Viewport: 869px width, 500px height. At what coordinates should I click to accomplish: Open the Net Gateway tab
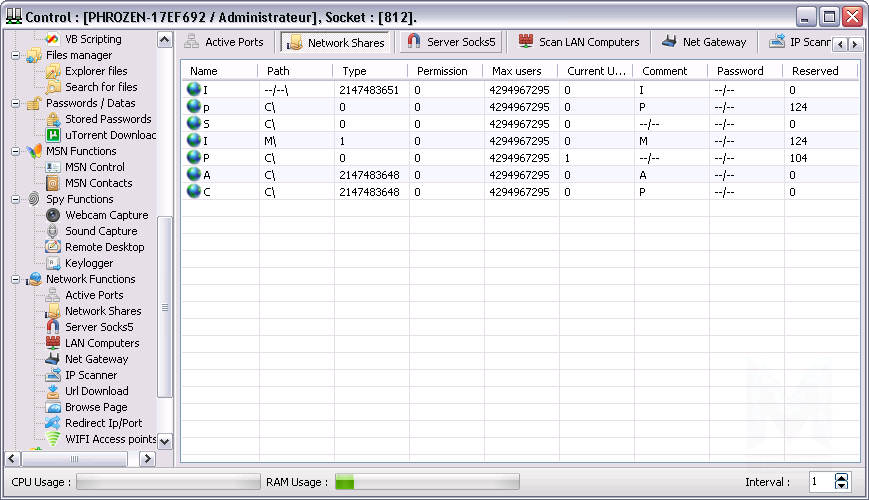[703, 42]
